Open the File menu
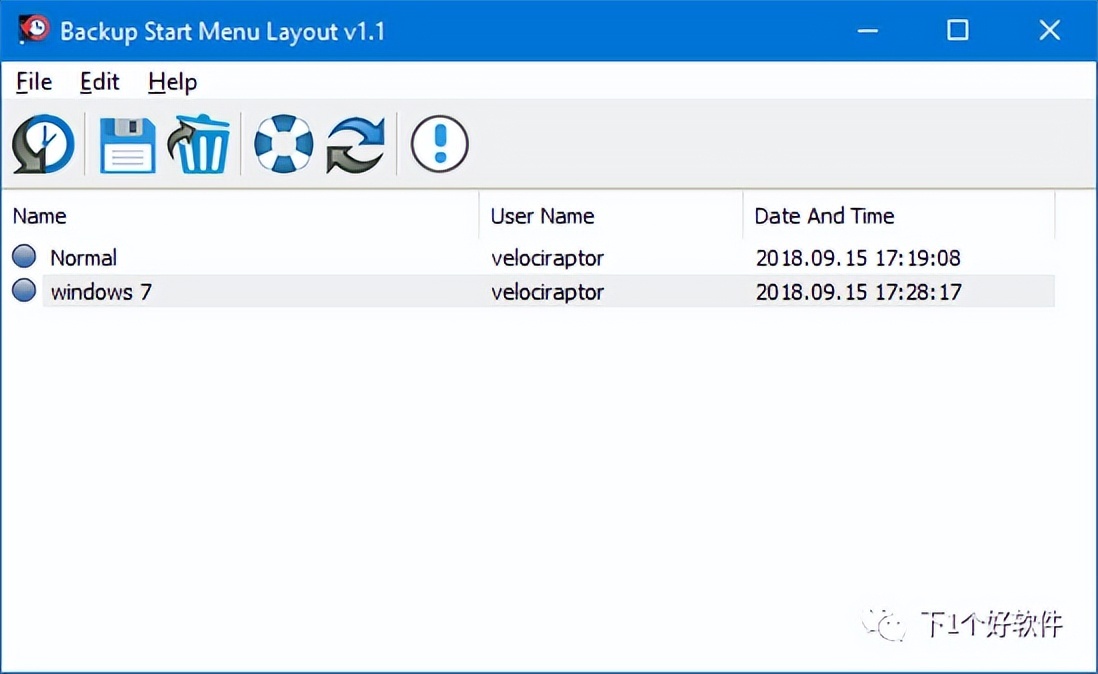The width and height of the screenshot is (1098, 674). [x=34, y=82]
